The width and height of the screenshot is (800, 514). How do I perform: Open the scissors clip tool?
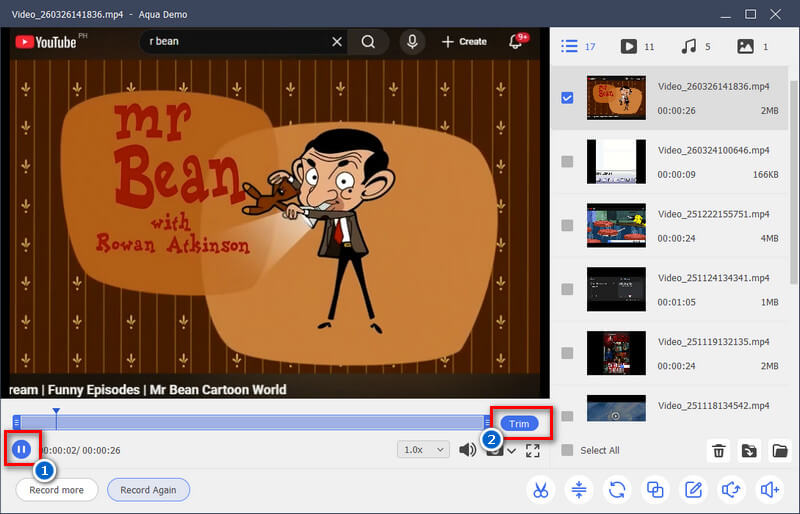tap(540, 490)
